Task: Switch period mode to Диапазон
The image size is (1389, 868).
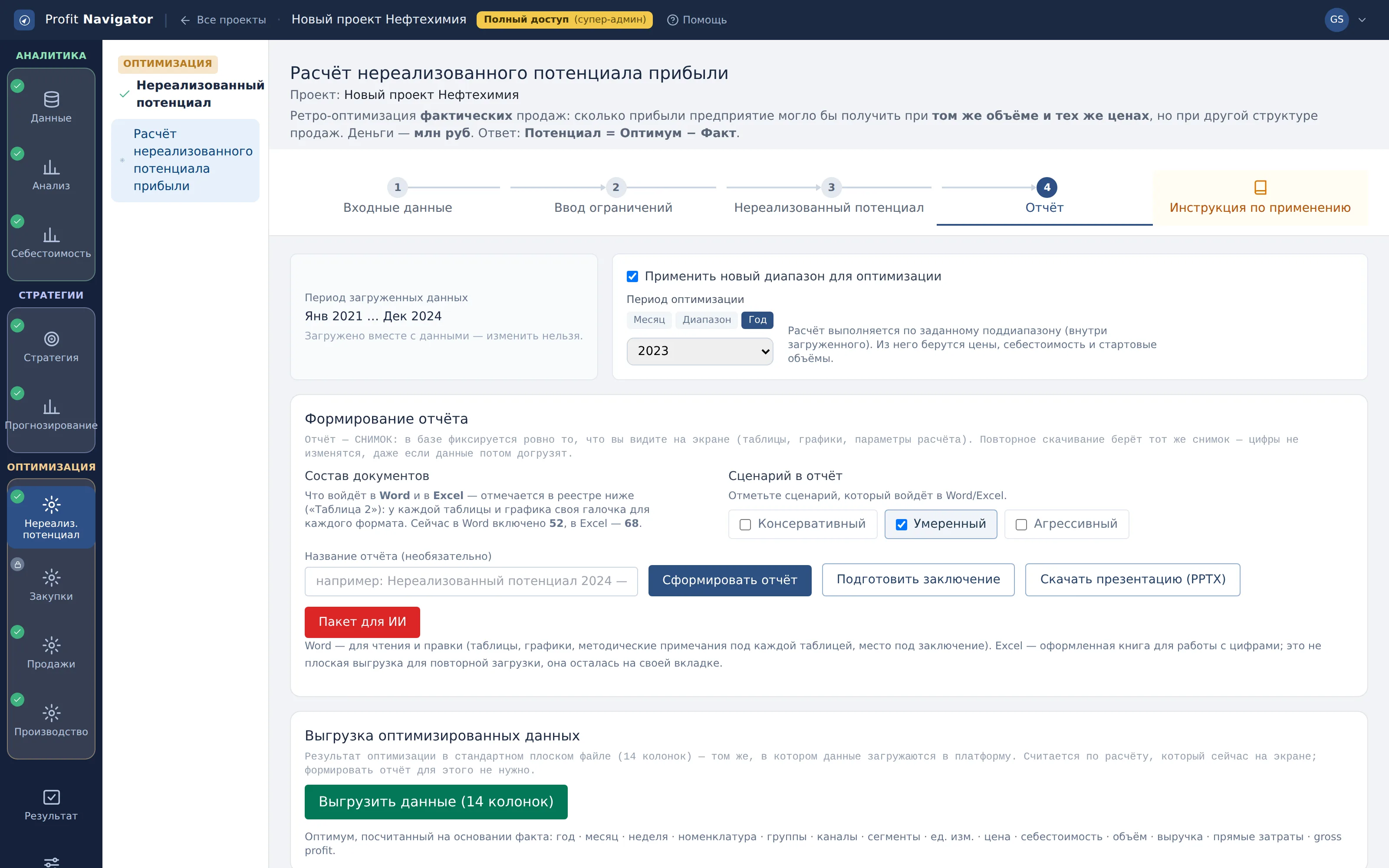Action: coord(707,320)
